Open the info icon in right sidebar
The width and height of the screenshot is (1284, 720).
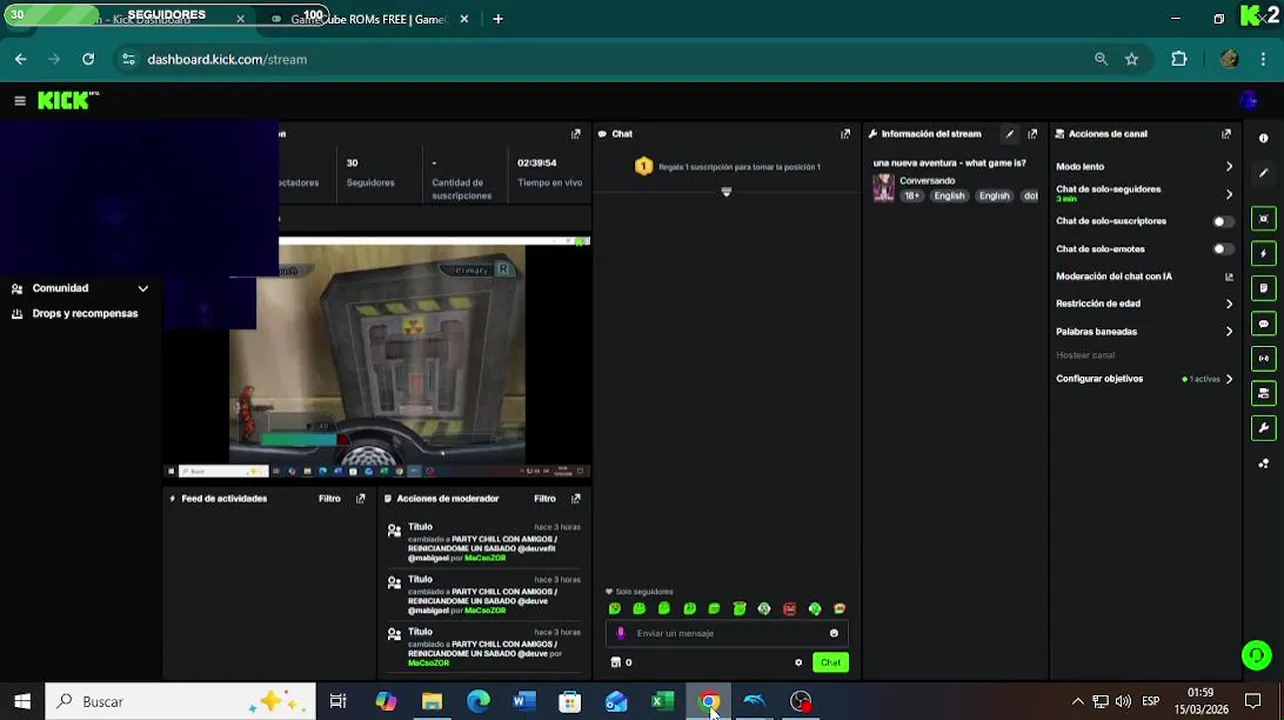pyautogui.click(x=1263, y=139)
